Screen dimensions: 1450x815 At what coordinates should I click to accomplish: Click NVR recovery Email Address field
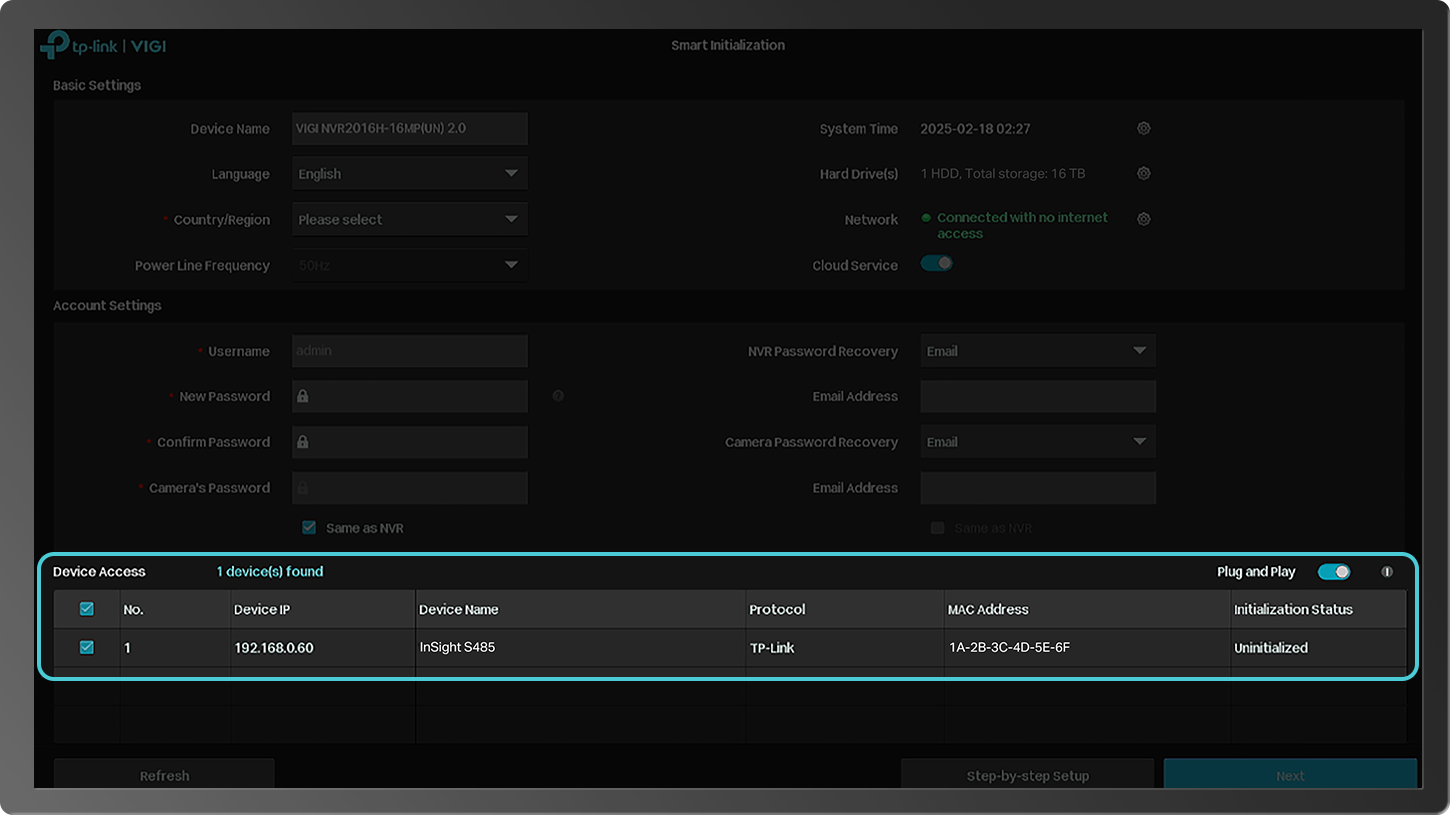[1038, 396]
